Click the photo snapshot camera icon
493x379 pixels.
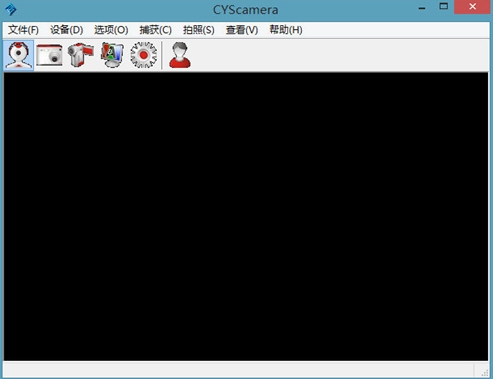tap(49, 55)
